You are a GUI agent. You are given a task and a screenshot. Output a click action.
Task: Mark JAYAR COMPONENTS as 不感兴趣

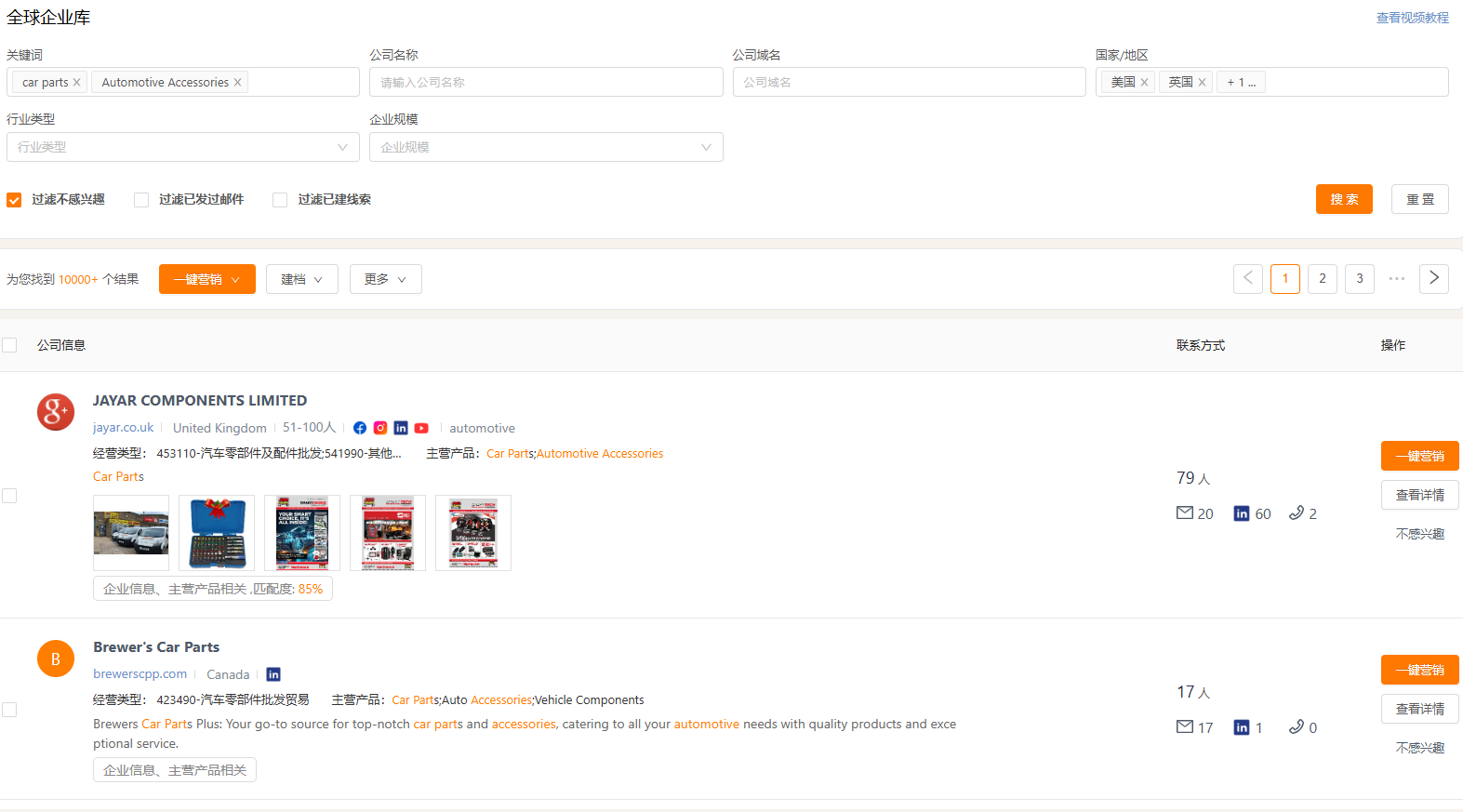(1420, 534)
